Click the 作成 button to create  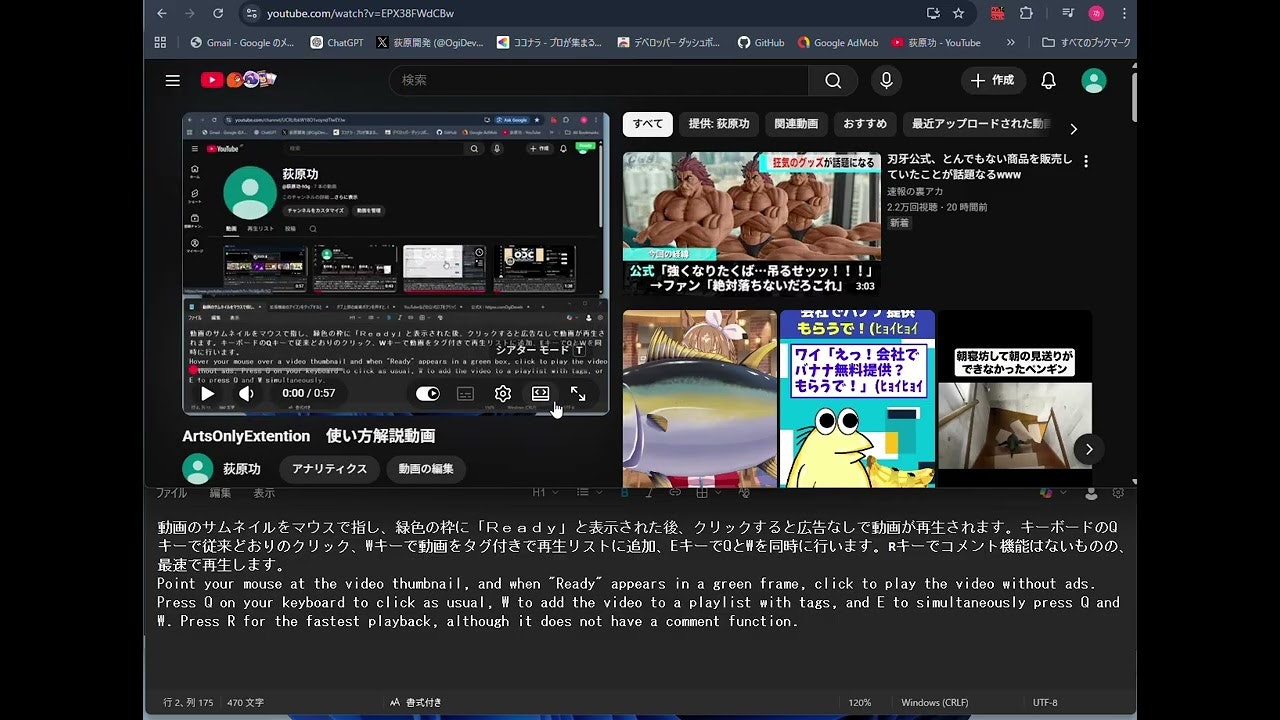pyautogui.click(x=992, y=80)
